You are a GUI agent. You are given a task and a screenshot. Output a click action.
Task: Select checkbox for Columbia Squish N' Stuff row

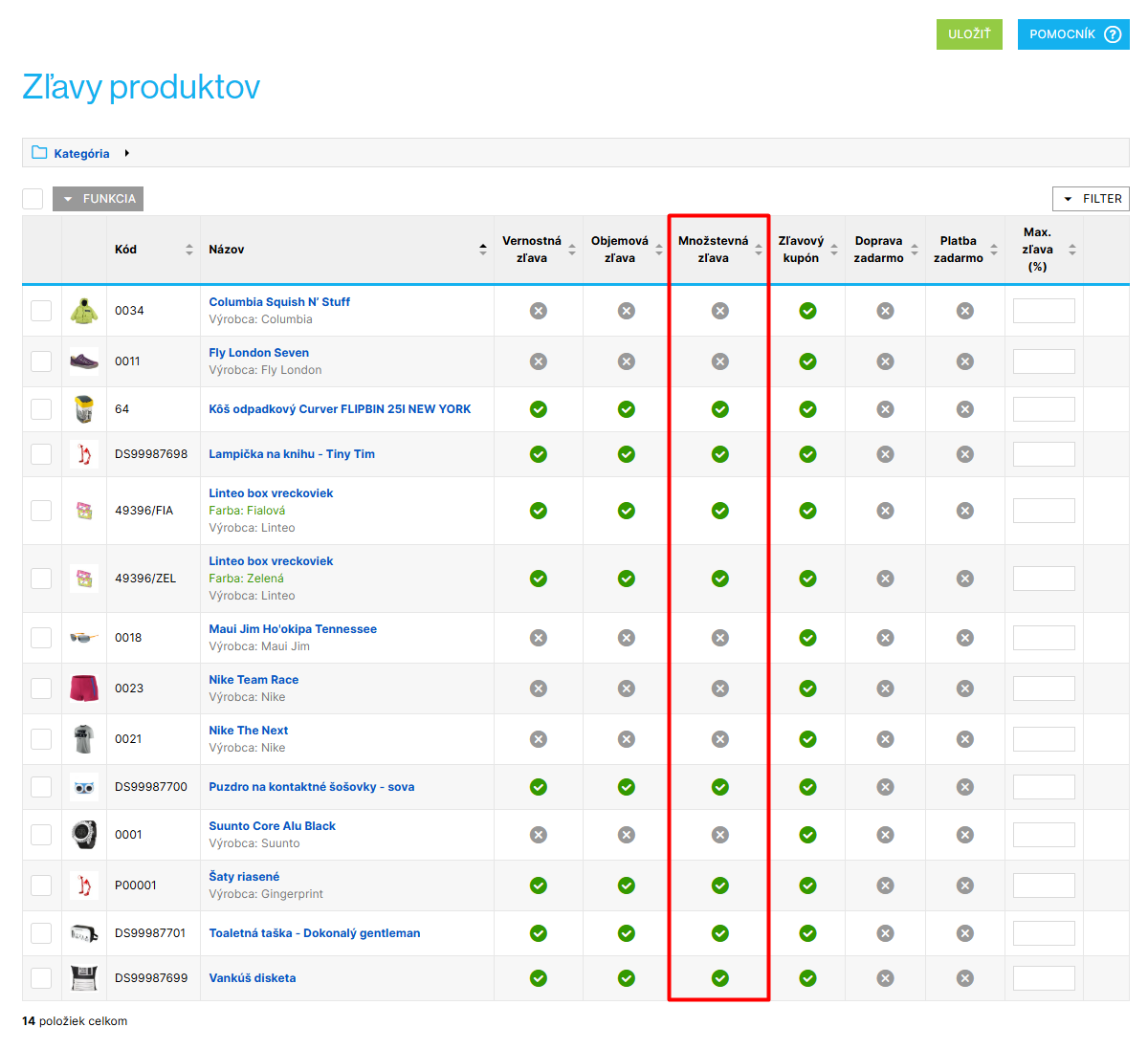point(41,311)
